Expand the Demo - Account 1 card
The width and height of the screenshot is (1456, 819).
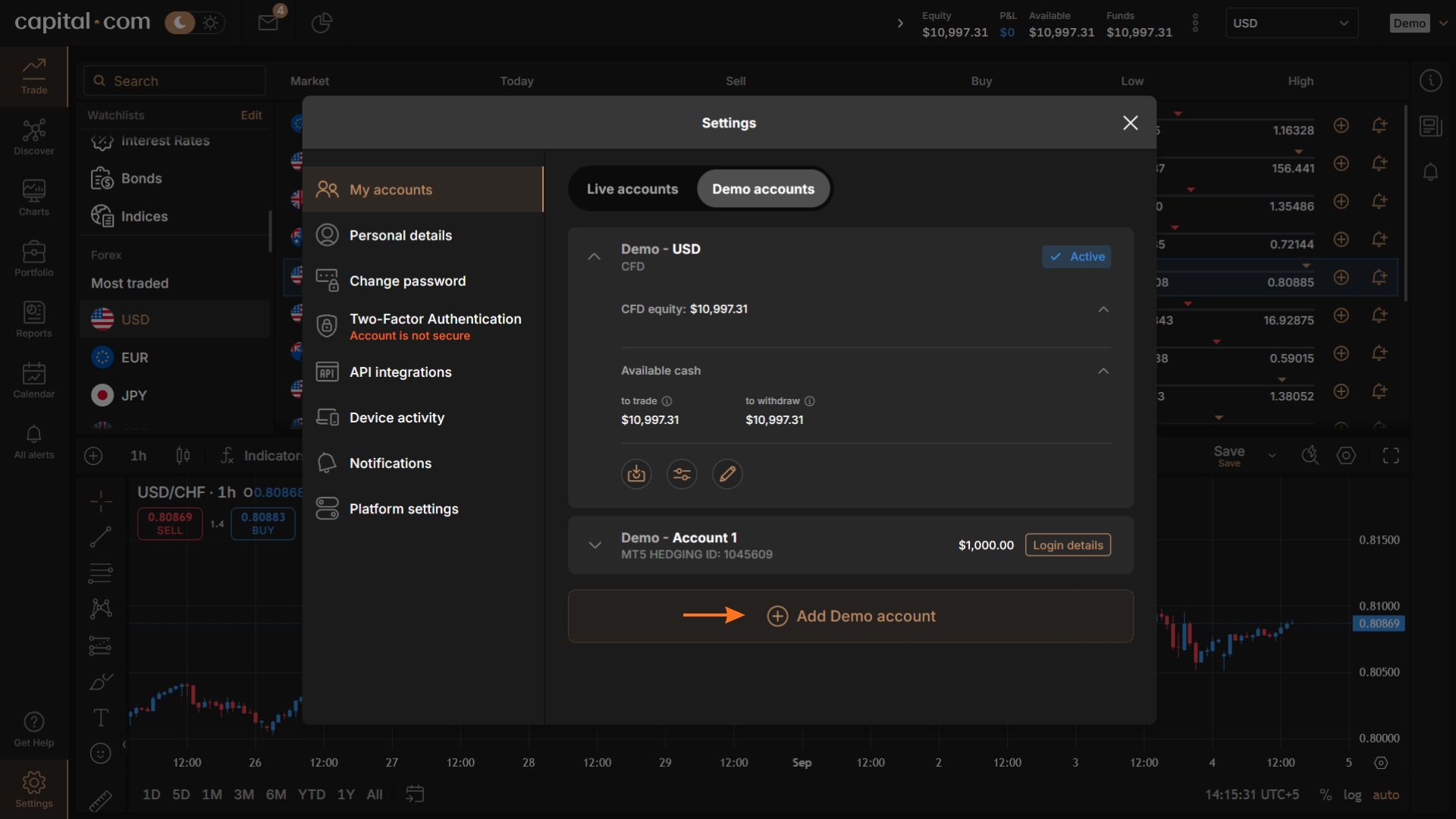[595, 545]
